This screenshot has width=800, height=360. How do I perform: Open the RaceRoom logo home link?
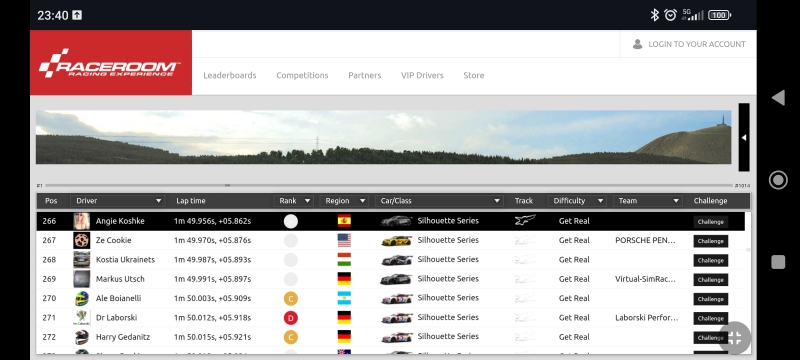click(111, 63)
